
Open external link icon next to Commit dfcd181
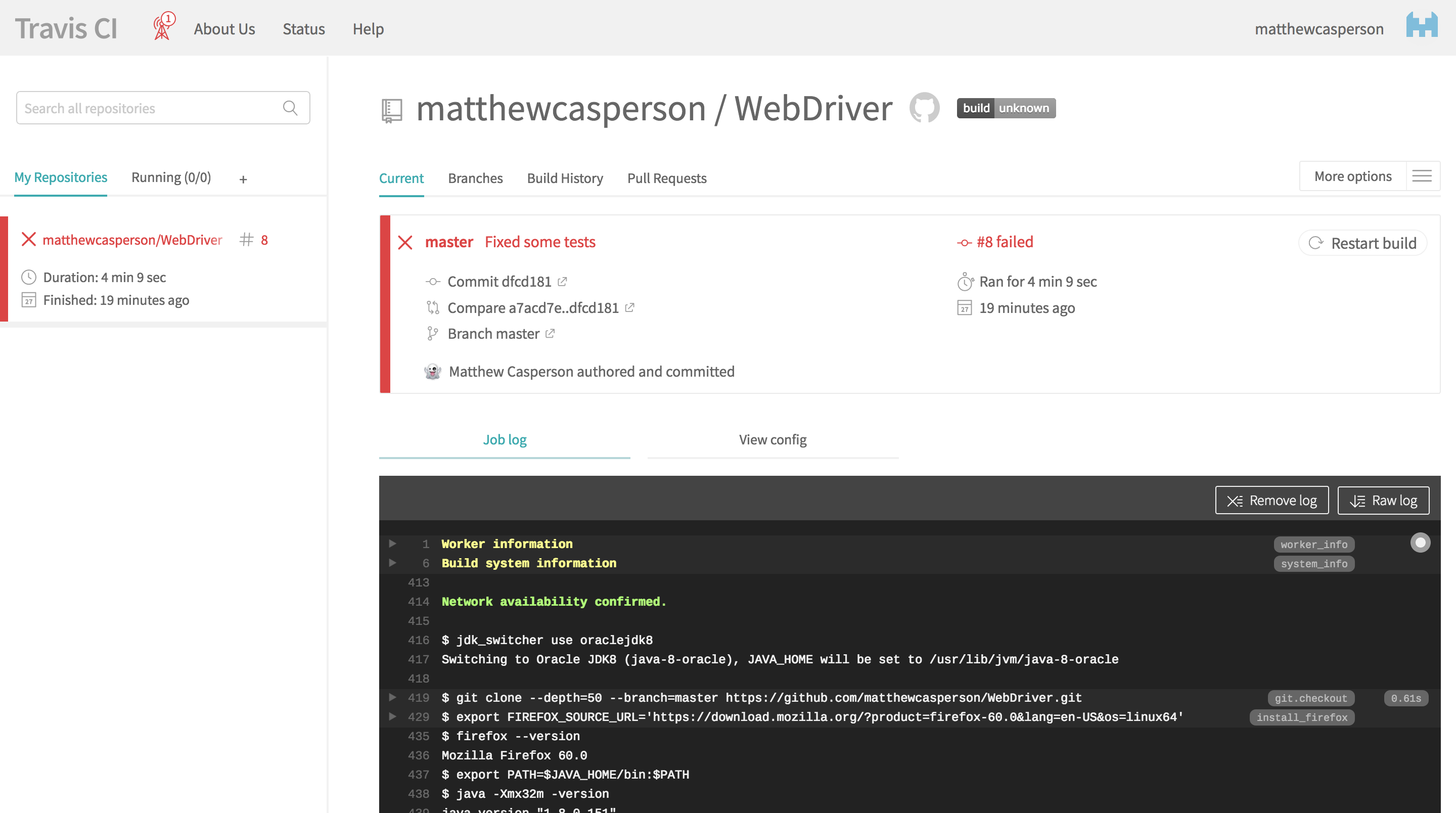click(x=562, y=282)
